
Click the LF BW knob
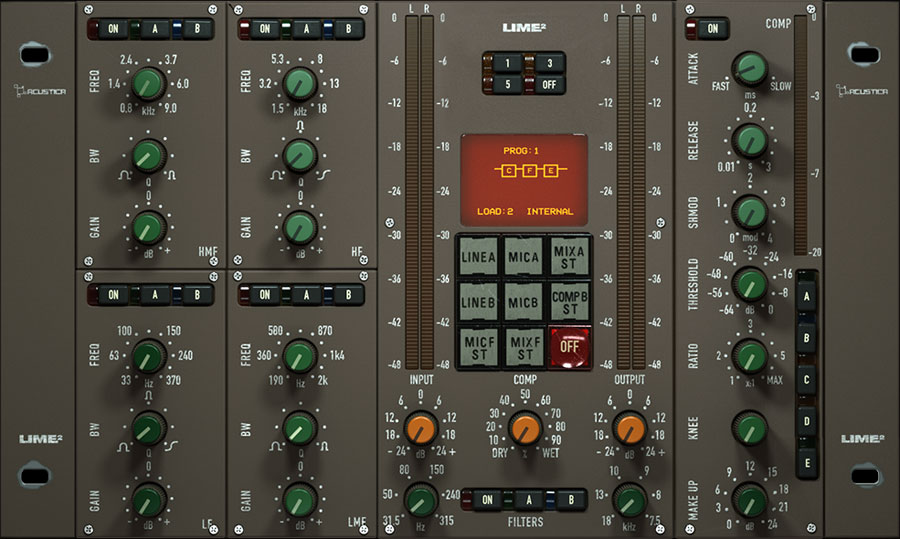click(149, 429)
